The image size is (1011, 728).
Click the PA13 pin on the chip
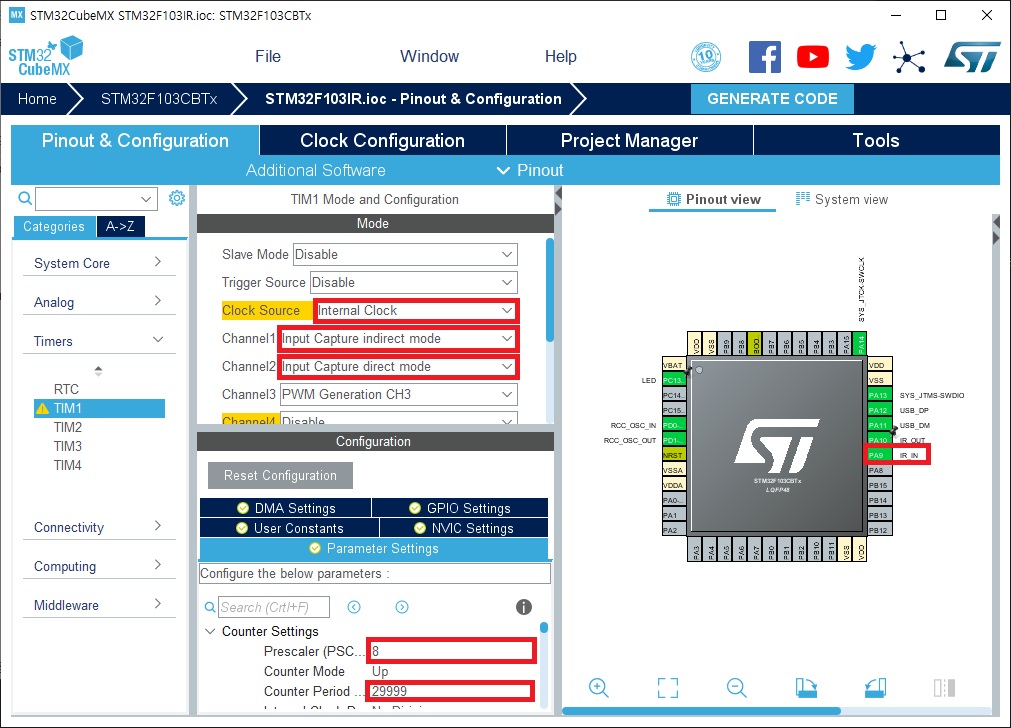878,395
